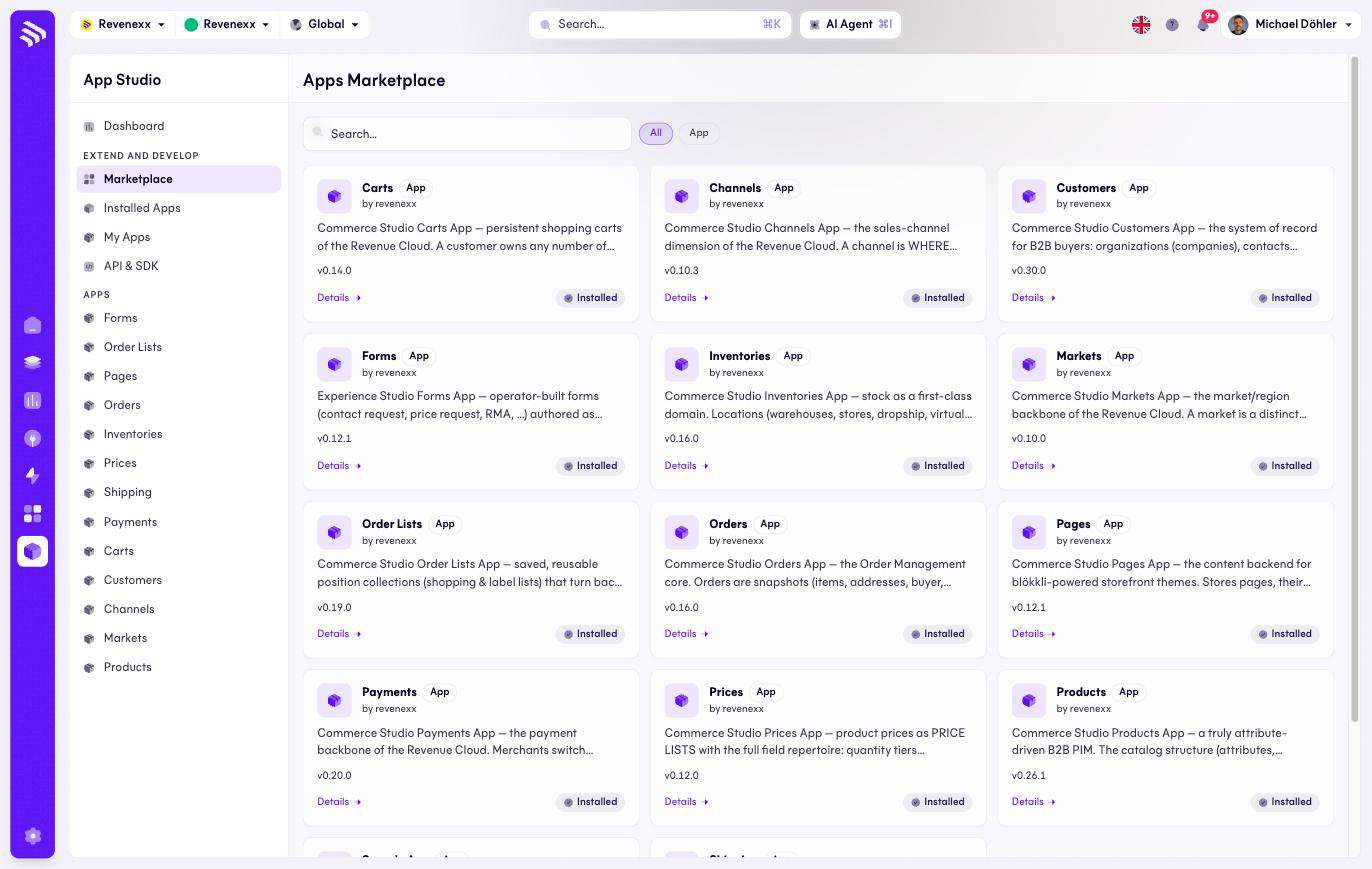
Task: Open the lightning bolt icon in left rail
Action: pos(32,476)
